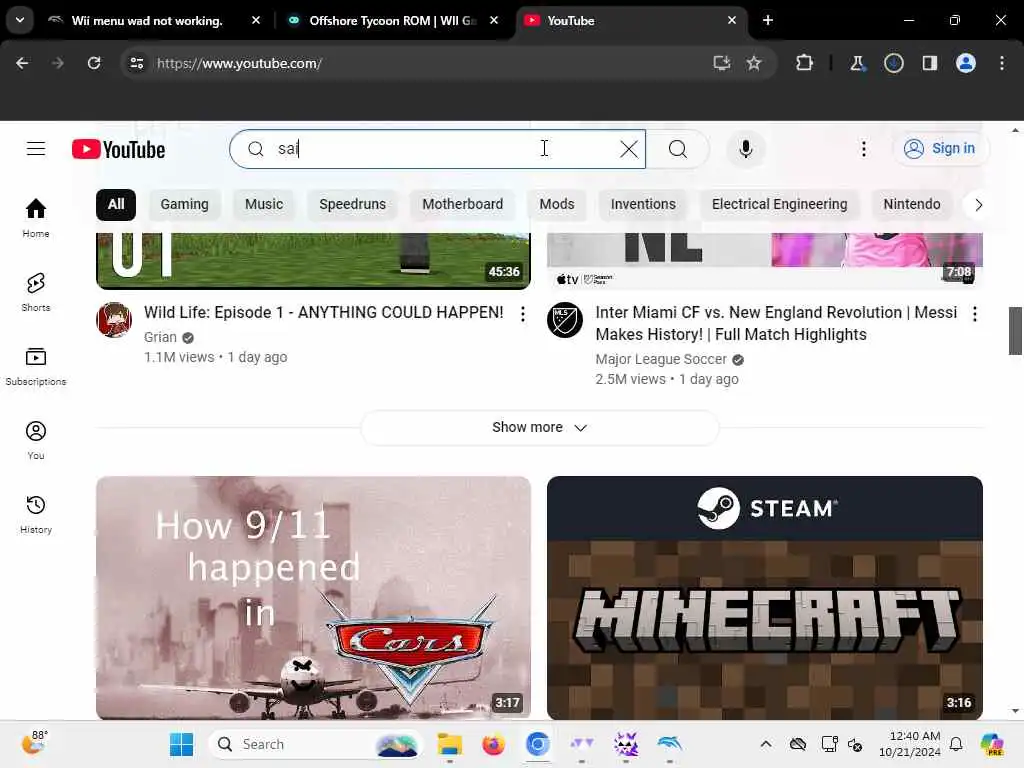This screenshot has width=1024, height=768.
Task: Click the Grian channel avatar
Action: tap(114, 320)
